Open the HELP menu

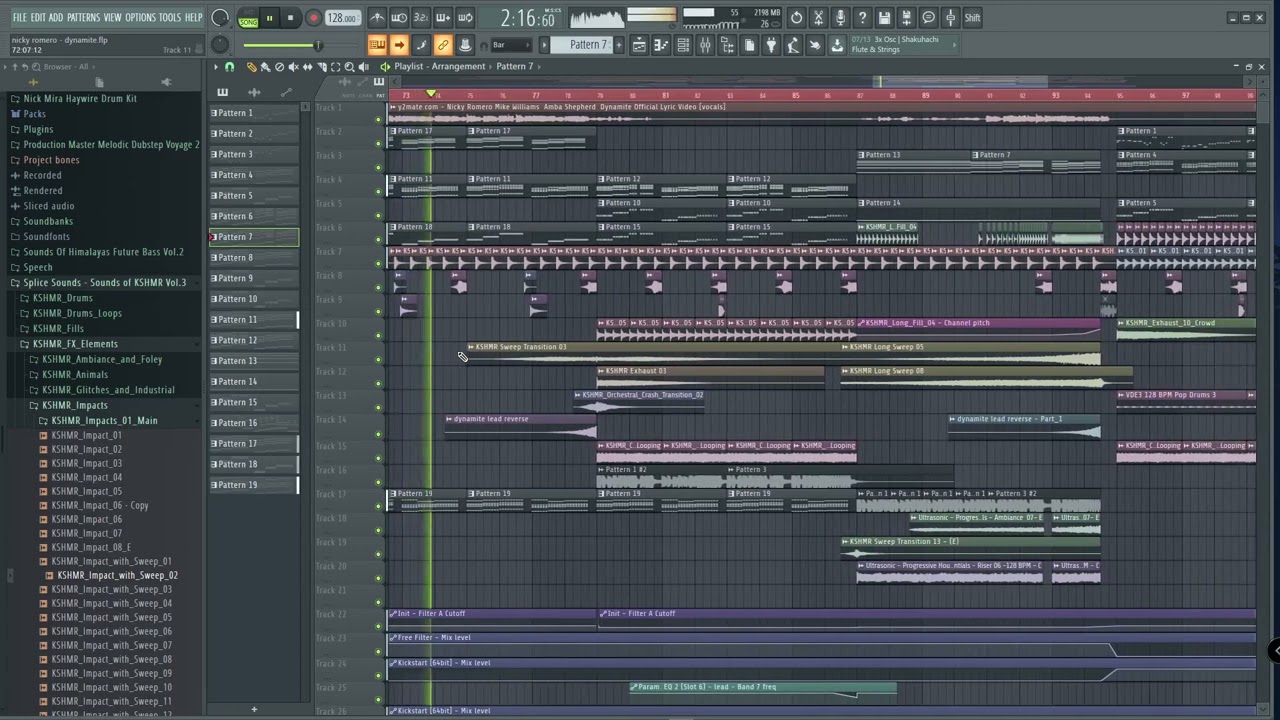point(193,17)
